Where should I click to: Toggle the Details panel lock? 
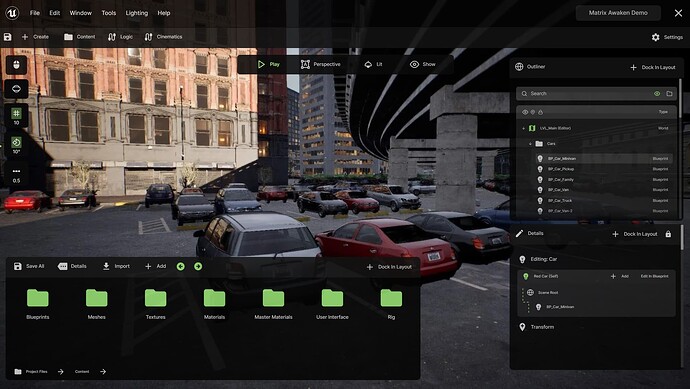pyautogui.click(x=668, y=234)
